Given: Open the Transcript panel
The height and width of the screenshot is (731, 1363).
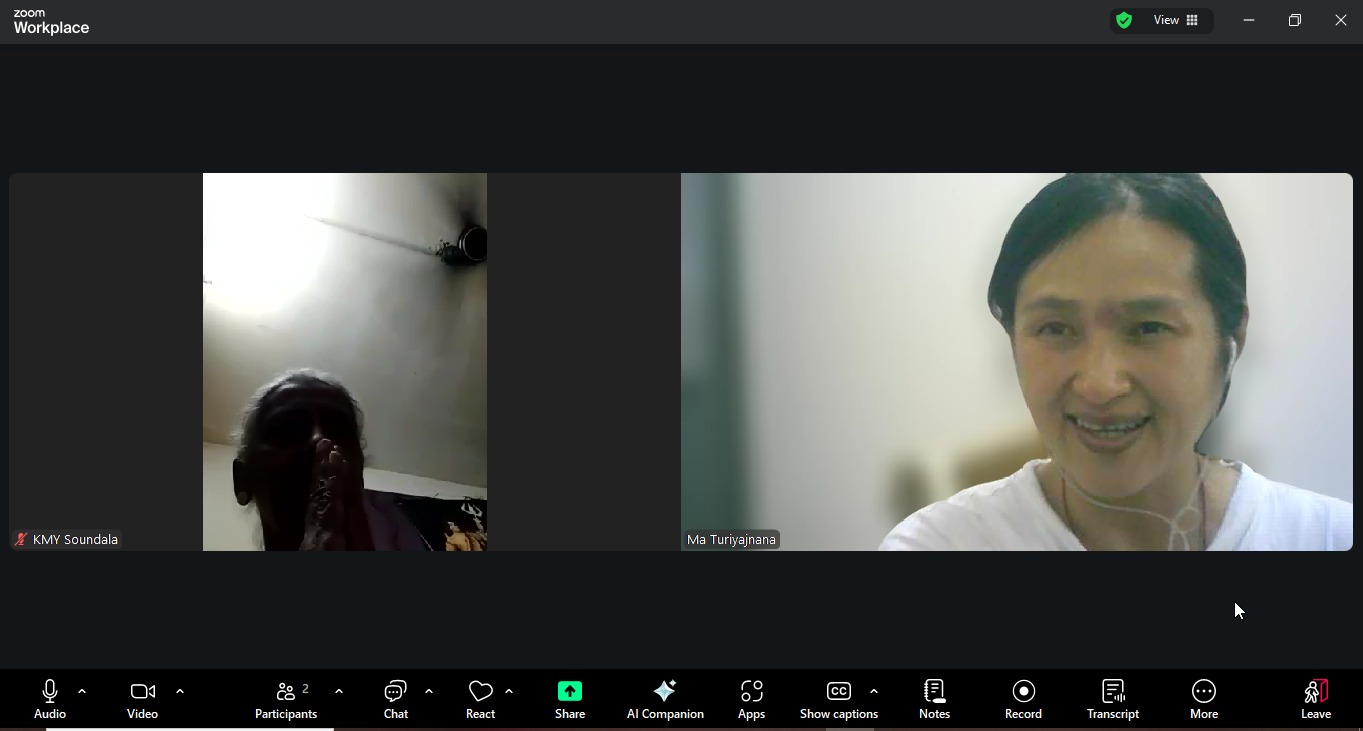Looking at the screenshot, I should (1112, 699).
